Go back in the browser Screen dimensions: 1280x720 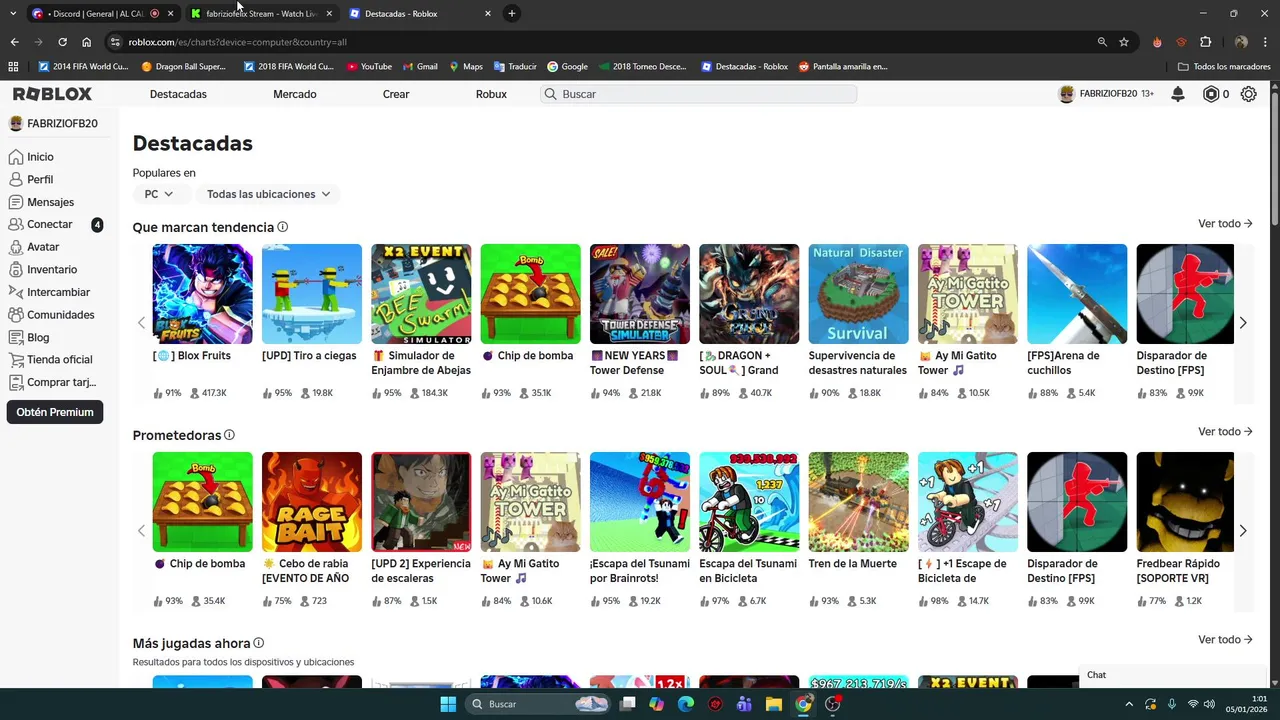click(x=14, y=42)
